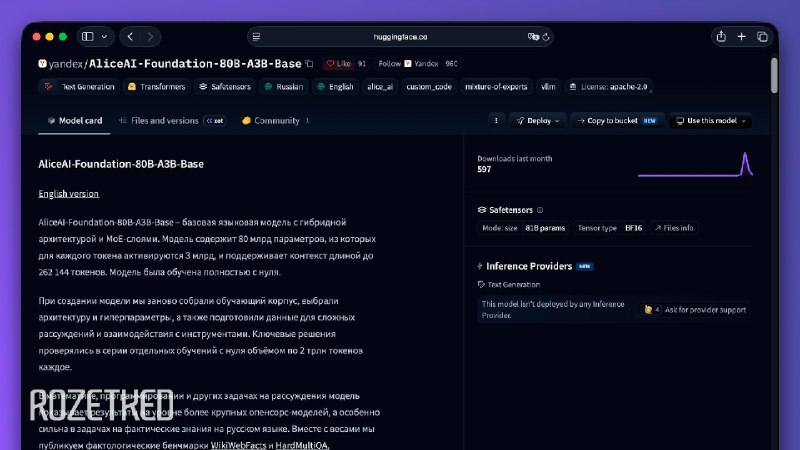Like the AliceAI model
This screenshot has width=800, height=450.
339,64
